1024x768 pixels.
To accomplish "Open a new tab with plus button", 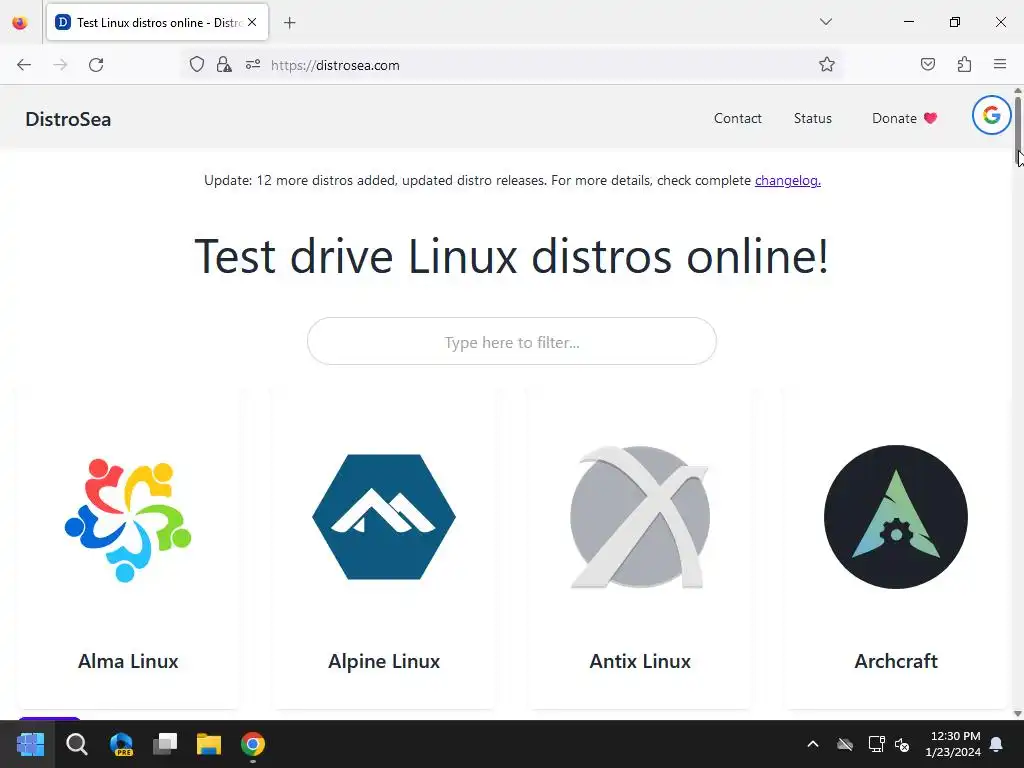I will pos(289,23).
